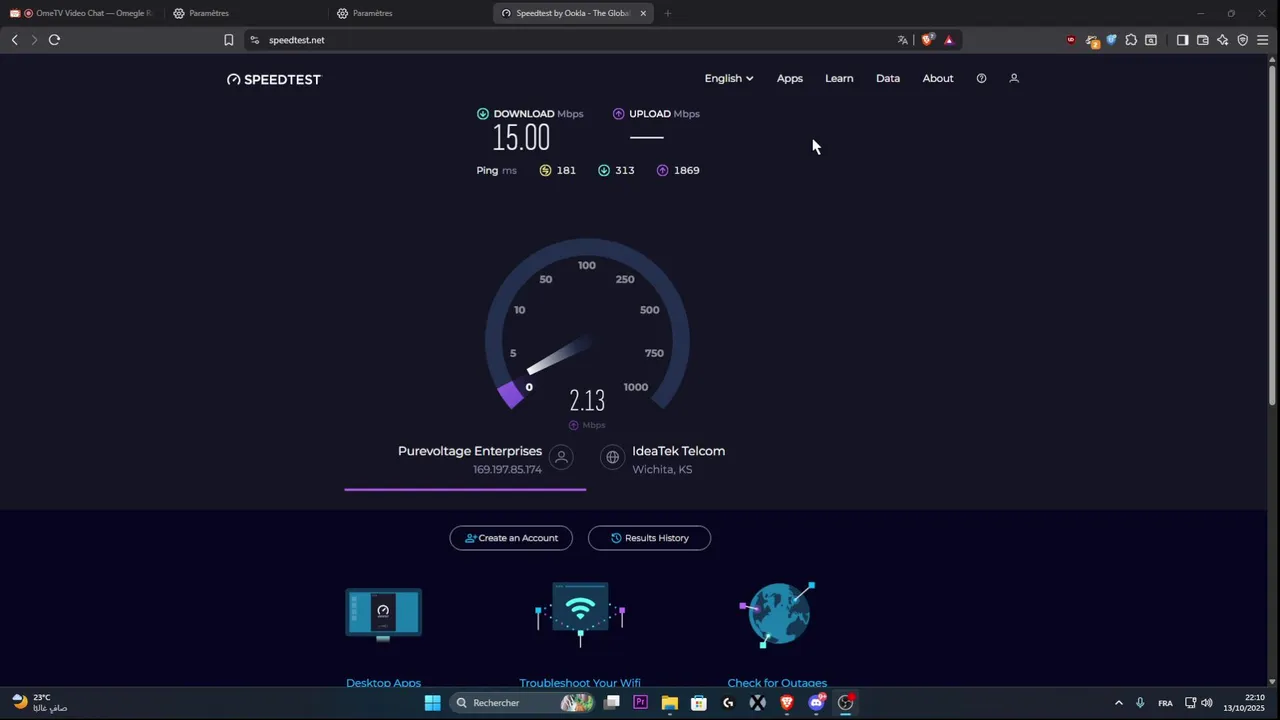Click the upload ping icon showing 1869
The image size is (1280, 720).
[662, 170]
